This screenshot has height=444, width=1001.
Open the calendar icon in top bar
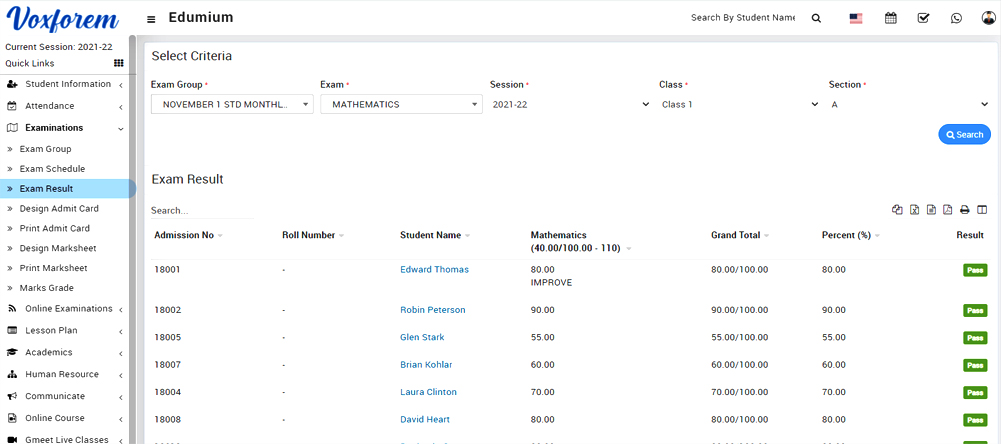point(890,18)
